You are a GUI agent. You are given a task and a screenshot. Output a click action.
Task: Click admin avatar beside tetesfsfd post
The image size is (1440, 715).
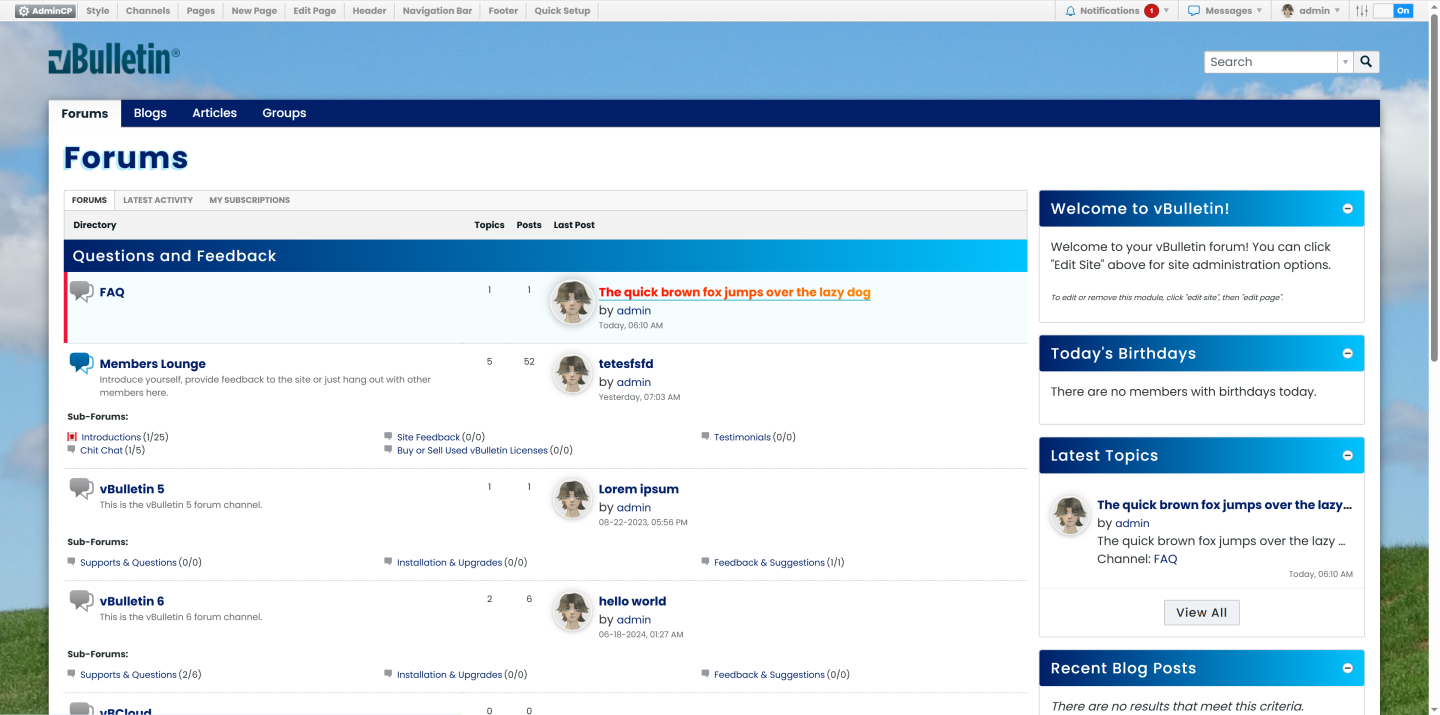pos(572,374)
